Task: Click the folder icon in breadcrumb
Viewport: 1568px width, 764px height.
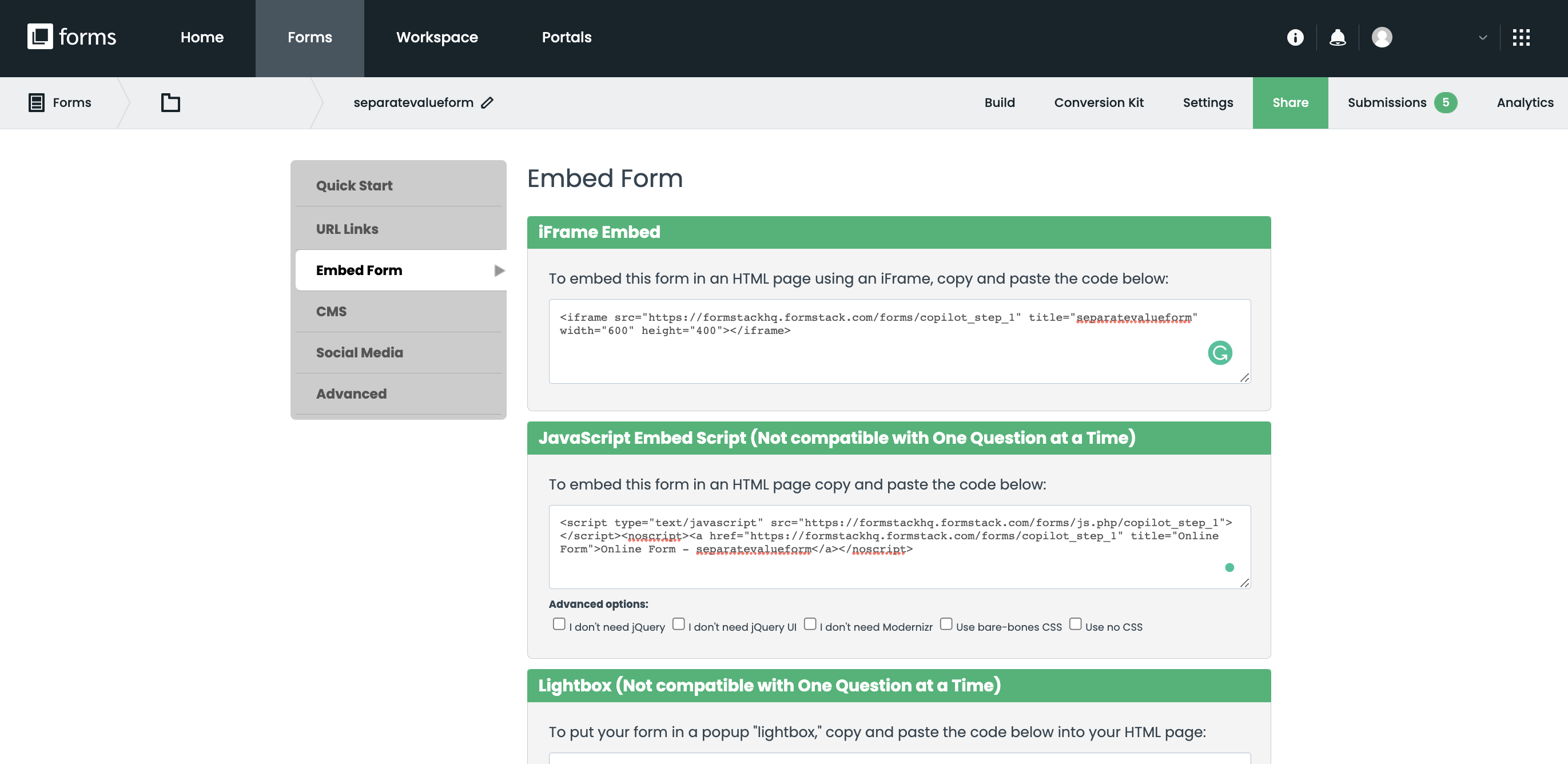Action: (x=170, y=102)
